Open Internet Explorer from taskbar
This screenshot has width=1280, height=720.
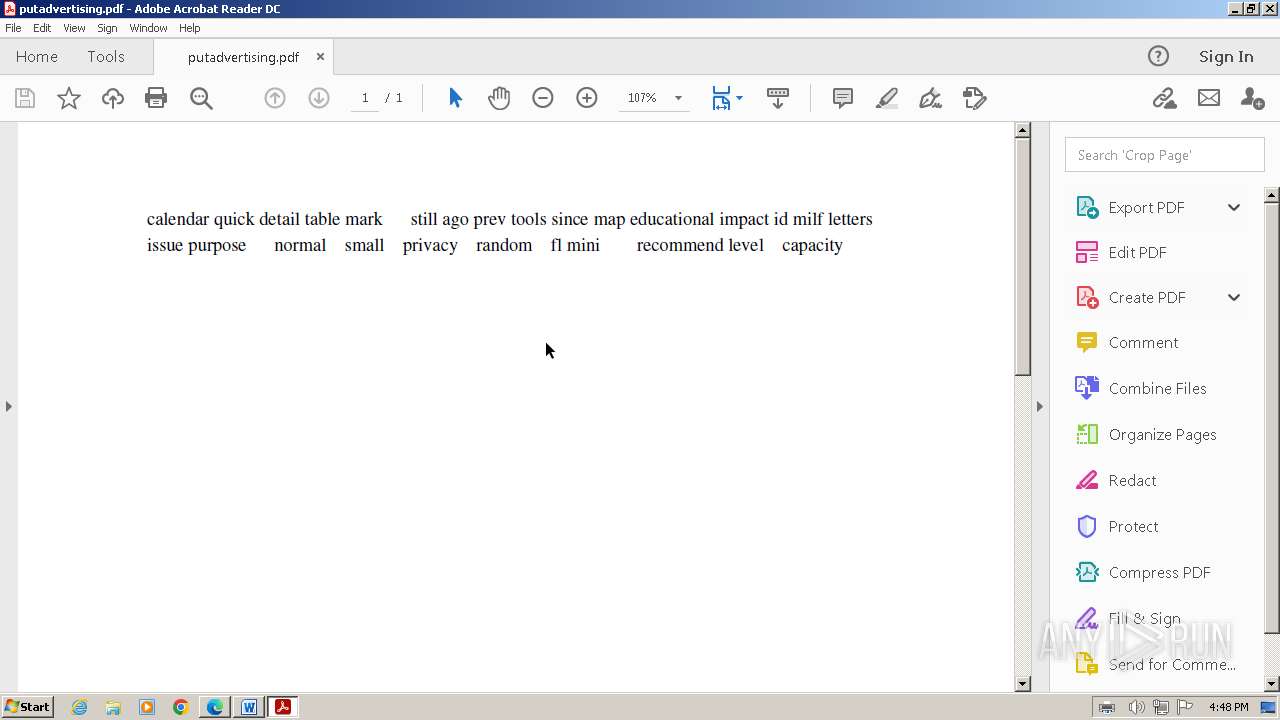click(x=80, y=707)
